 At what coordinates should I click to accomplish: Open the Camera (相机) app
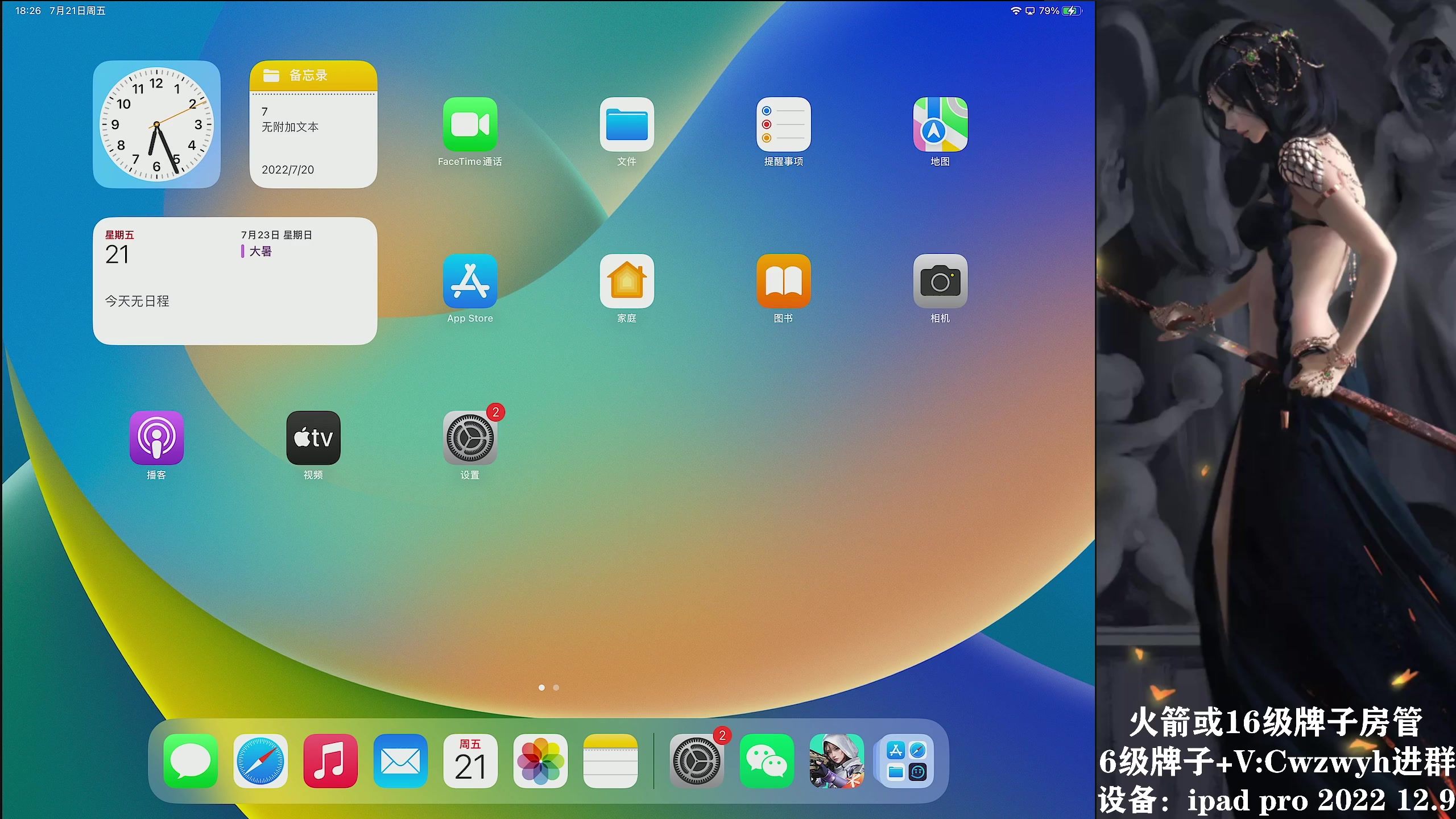(940, 281)
